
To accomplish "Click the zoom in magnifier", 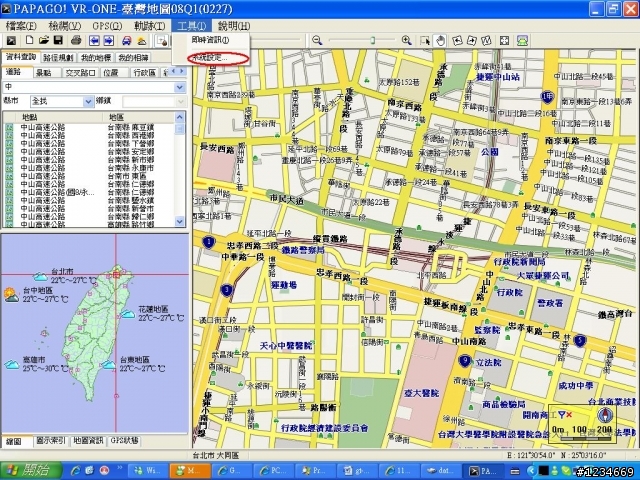I will point(406,40).
